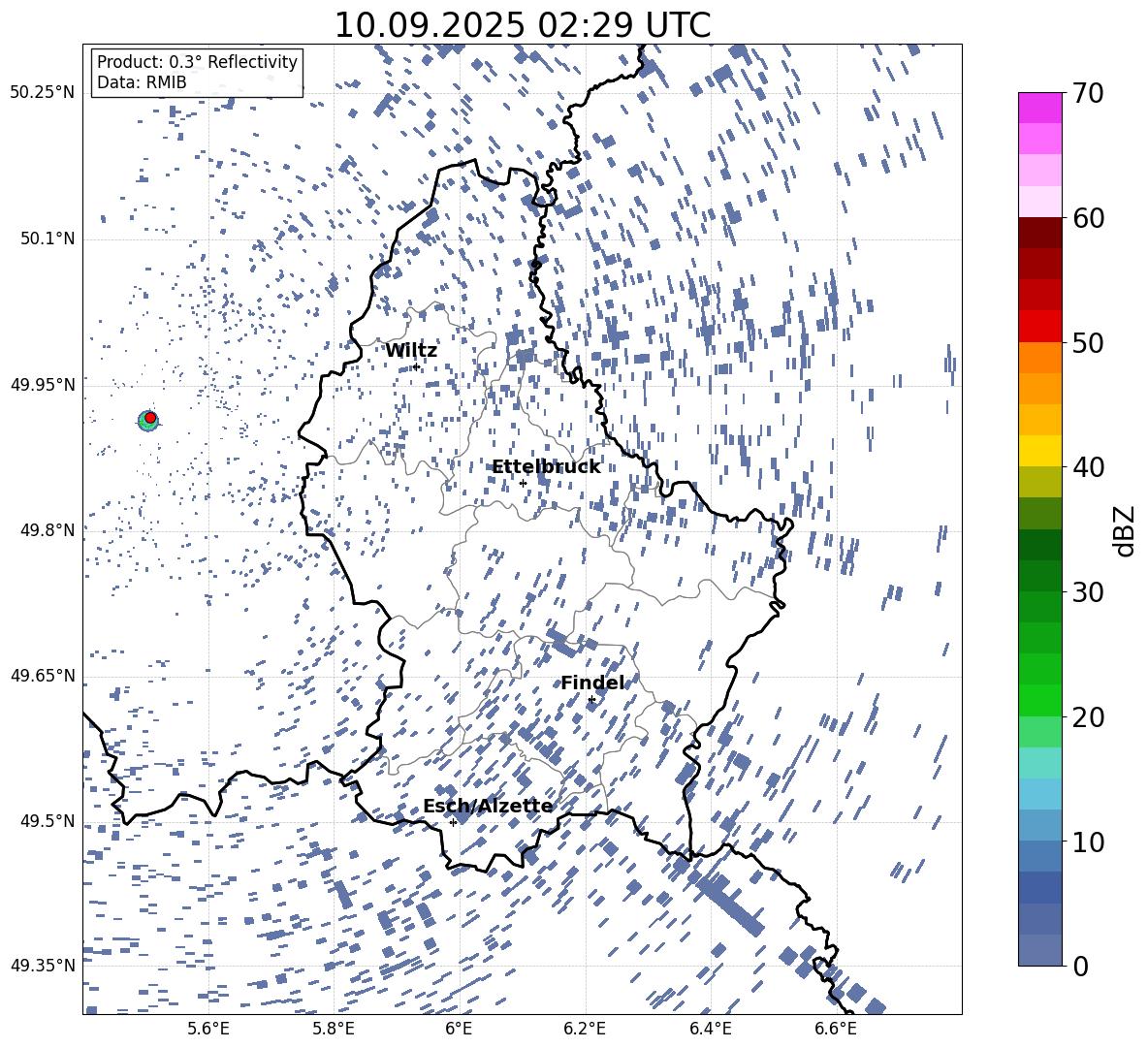Viewport: 1148px width, 1048px height.
Task: Pick the cyan swatch above 10 dBZ
Action: click(x=1039, y=794)
